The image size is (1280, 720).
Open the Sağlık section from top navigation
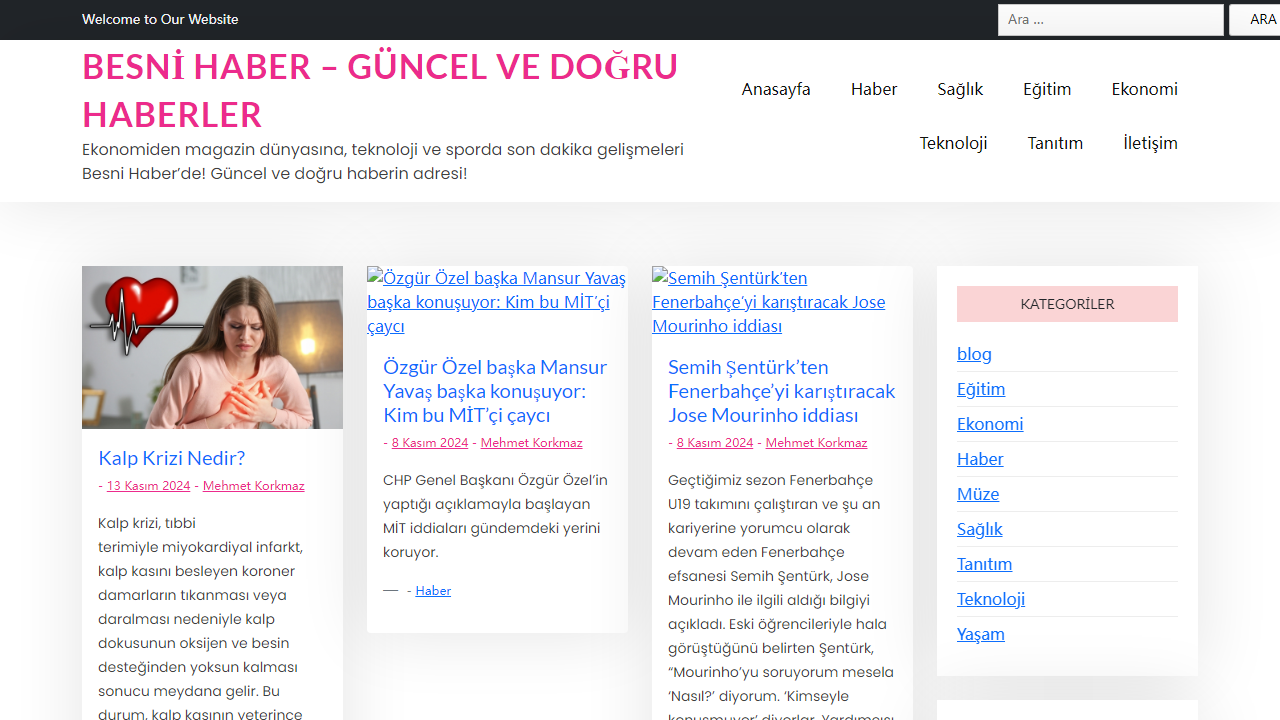coord(959,89)
